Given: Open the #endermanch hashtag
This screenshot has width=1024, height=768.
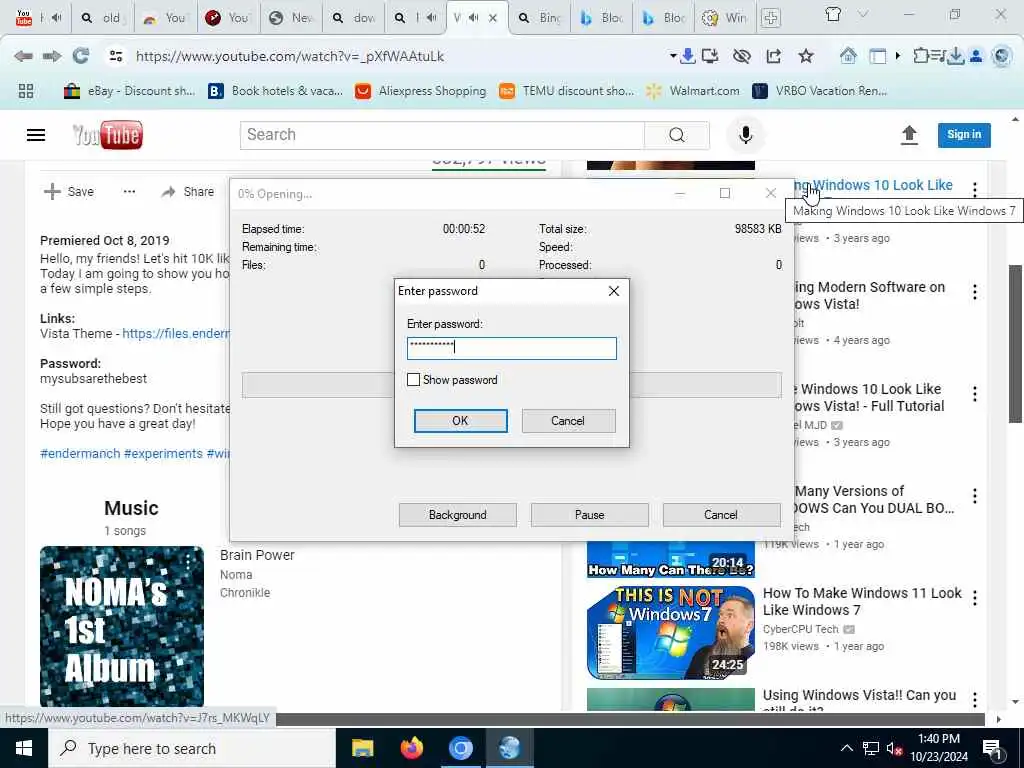Looking at the screenshot, I should pyautogui.click(x=80, y=453).
